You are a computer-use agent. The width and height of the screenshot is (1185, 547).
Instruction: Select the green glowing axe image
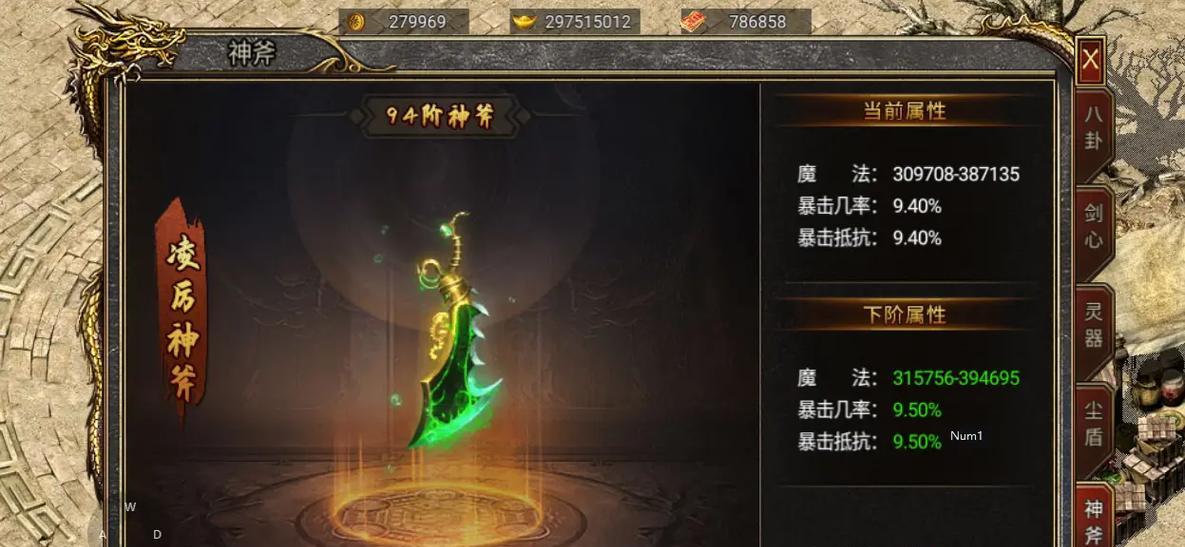pyautogui.click(x=451, y=330)
